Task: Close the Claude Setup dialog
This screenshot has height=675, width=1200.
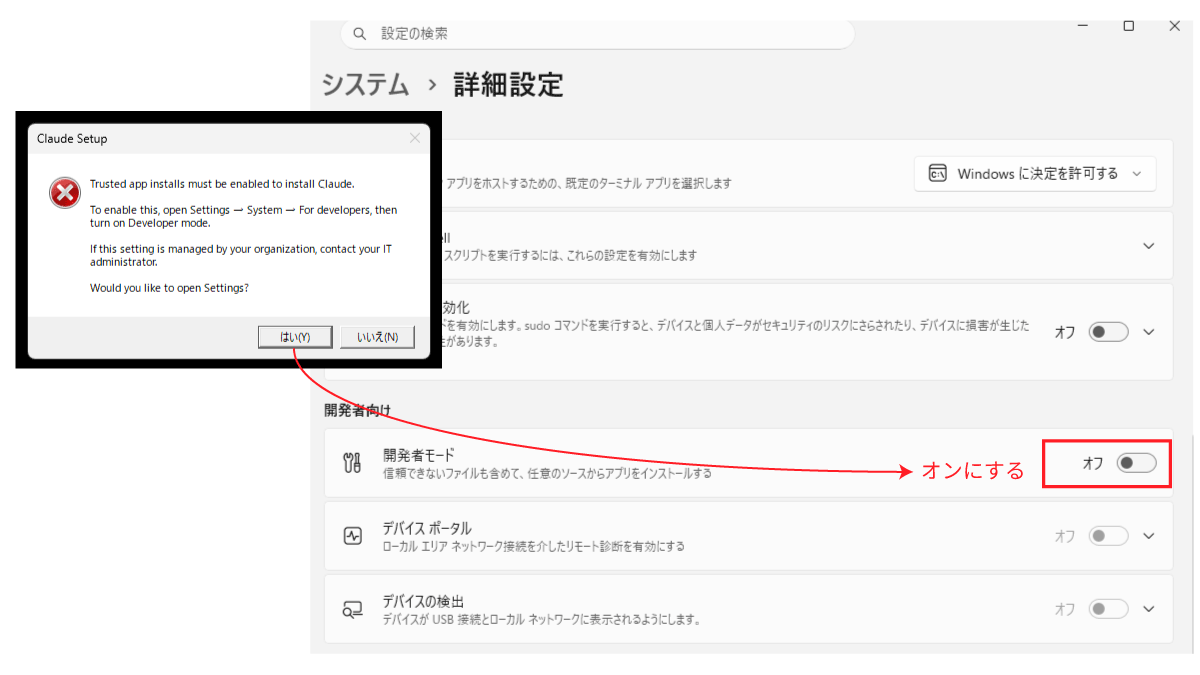Action: click(x=415, y=138)
